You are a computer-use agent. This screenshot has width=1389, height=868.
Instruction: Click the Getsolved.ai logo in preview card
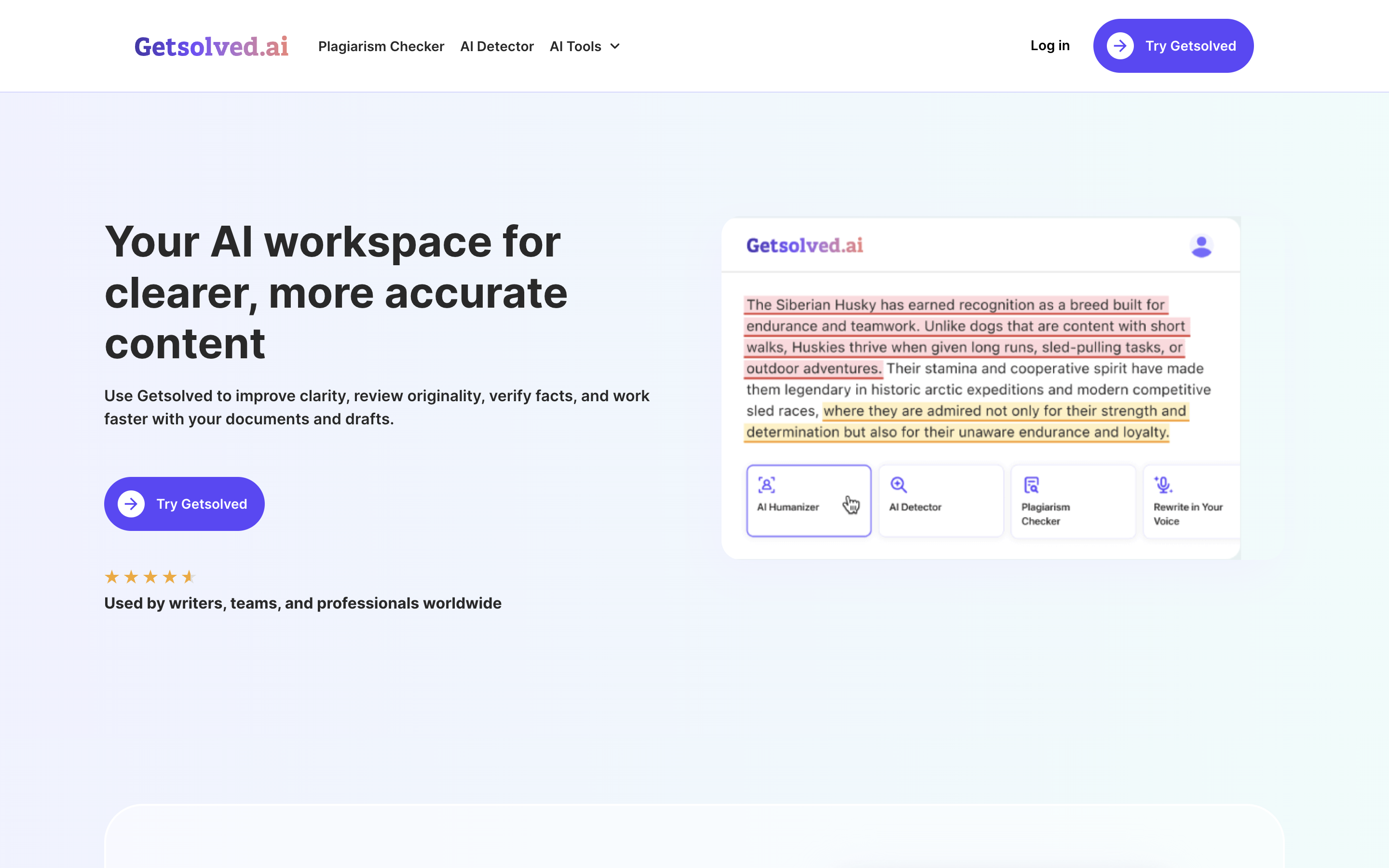pos(804,246)
